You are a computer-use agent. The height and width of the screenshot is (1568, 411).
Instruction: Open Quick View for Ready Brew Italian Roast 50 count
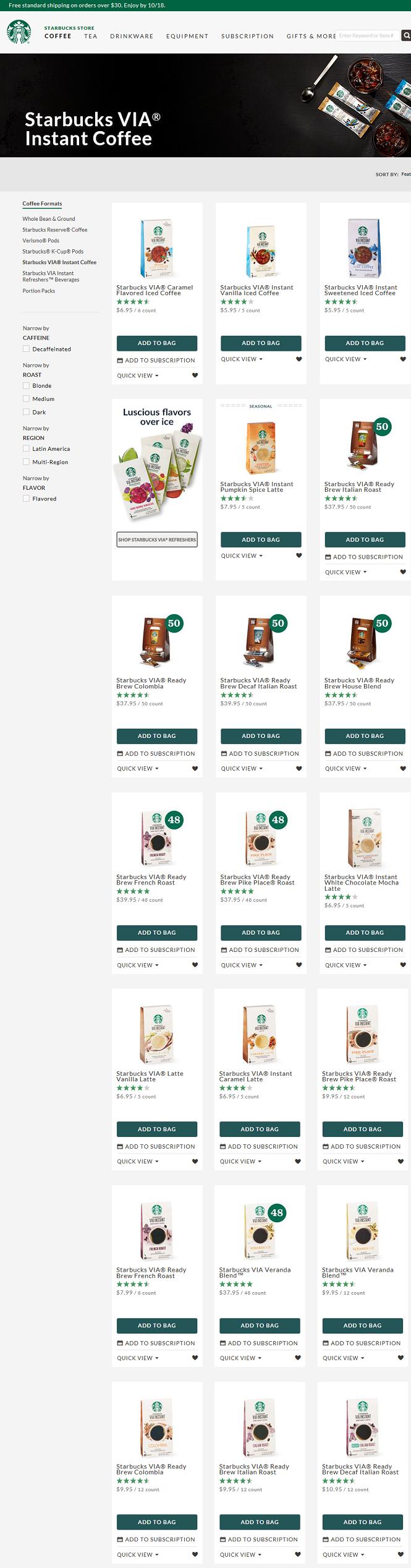tap(345, 572)
